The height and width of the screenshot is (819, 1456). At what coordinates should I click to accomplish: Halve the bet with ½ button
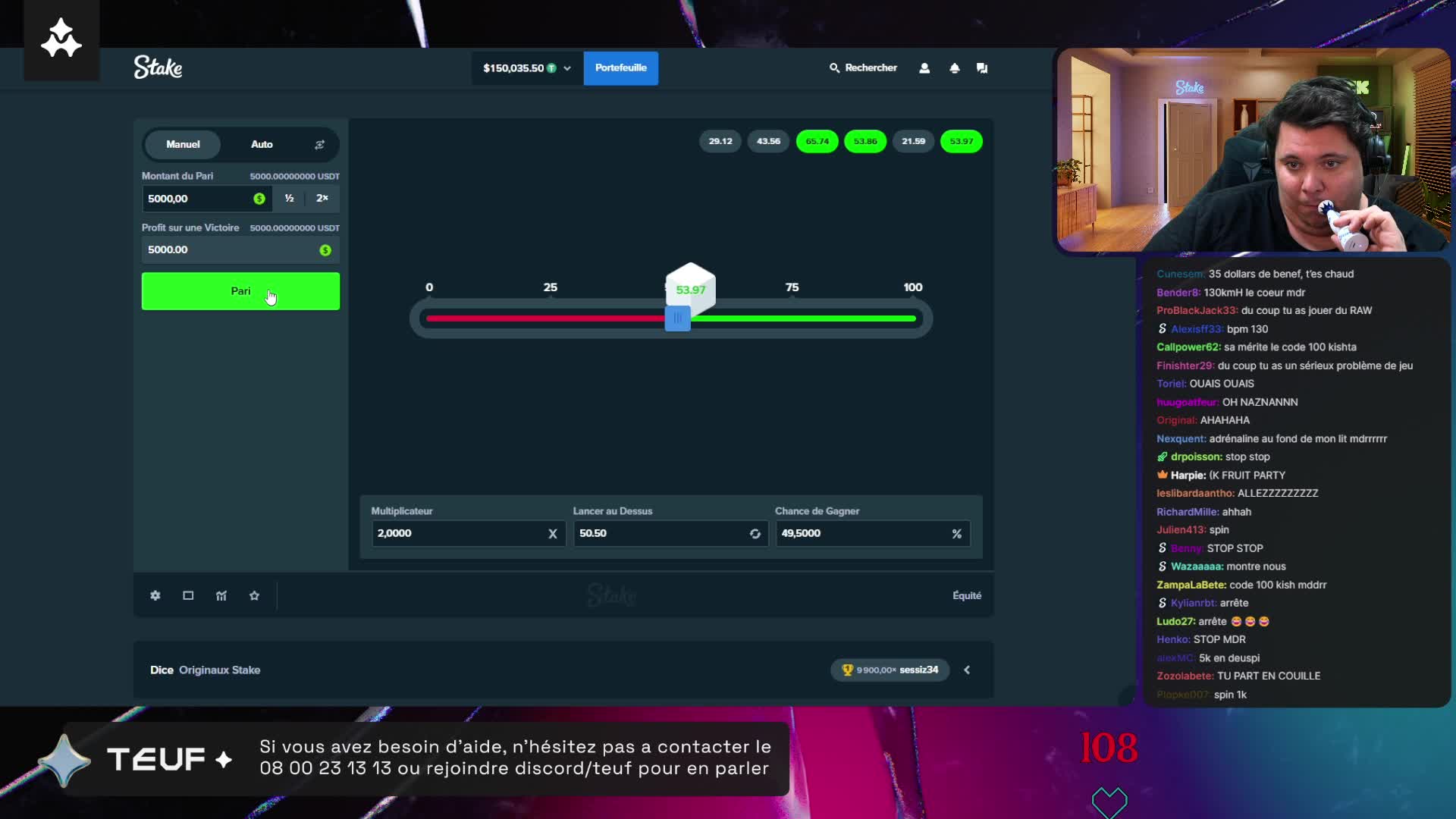click(x=289, y=199)
